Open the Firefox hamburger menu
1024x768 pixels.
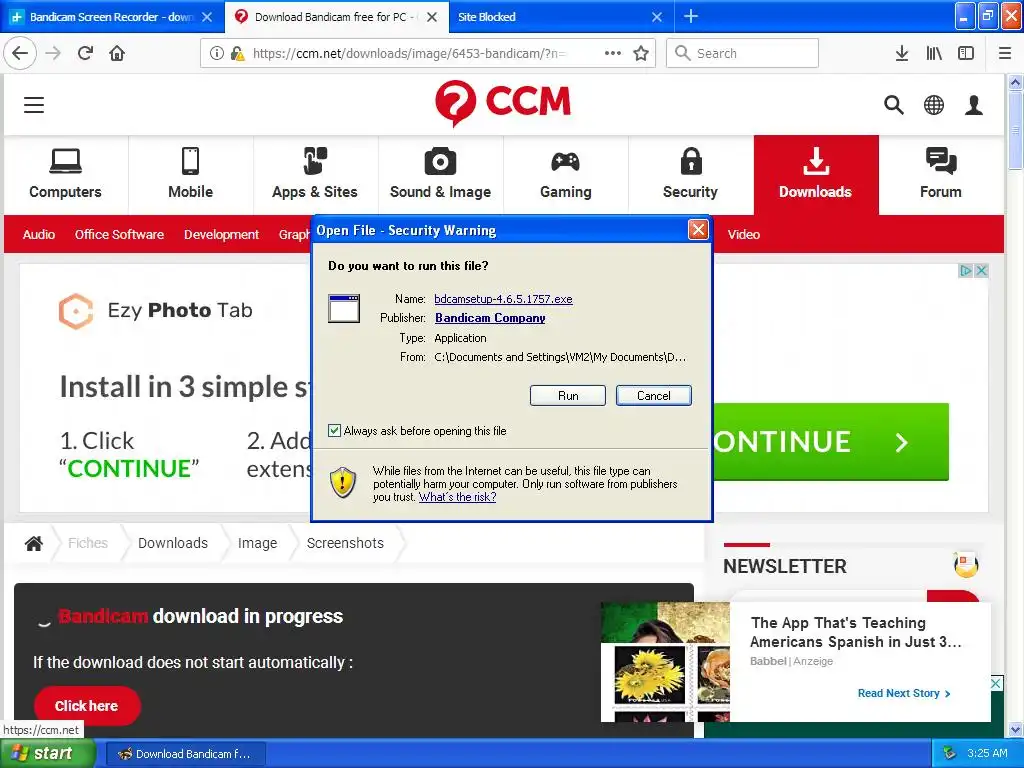(1005, 53)
